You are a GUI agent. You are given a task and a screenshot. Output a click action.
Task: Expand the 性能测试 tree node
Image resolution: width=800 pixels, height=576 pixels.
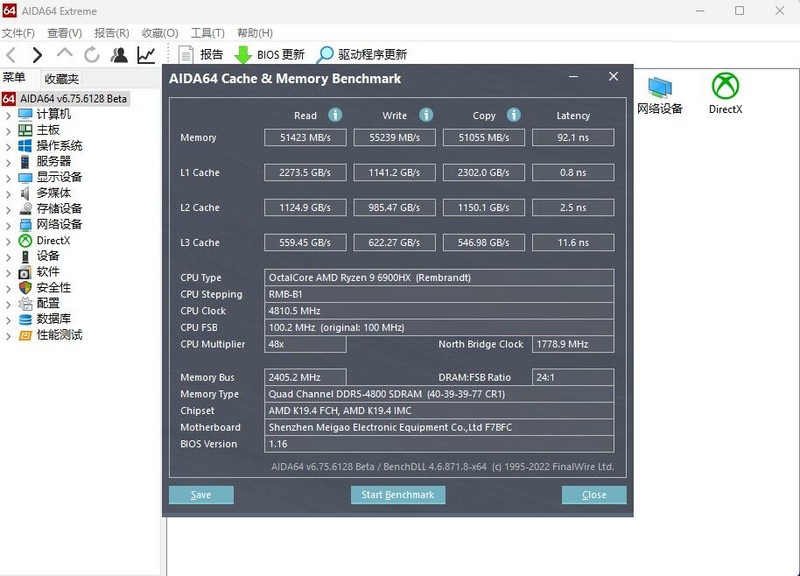8,335
